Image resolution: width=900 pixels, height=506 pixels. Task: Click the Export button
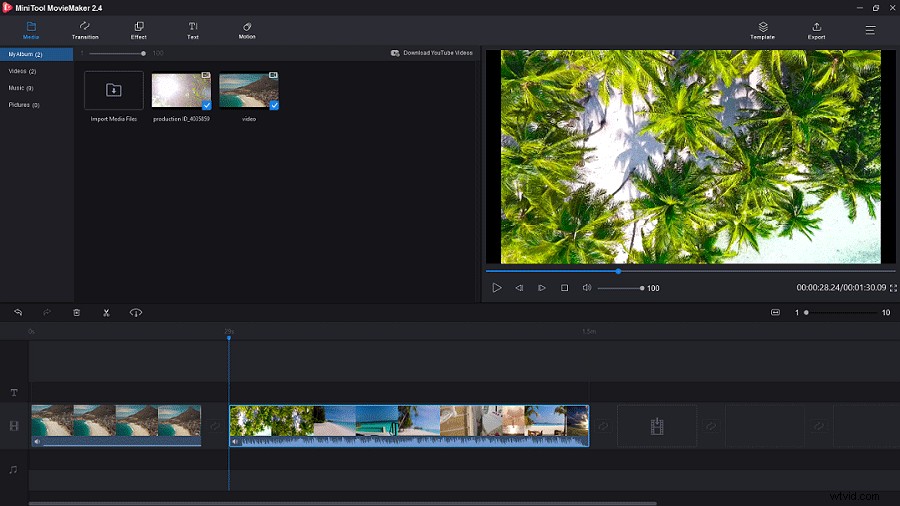(x=816, y=30)
